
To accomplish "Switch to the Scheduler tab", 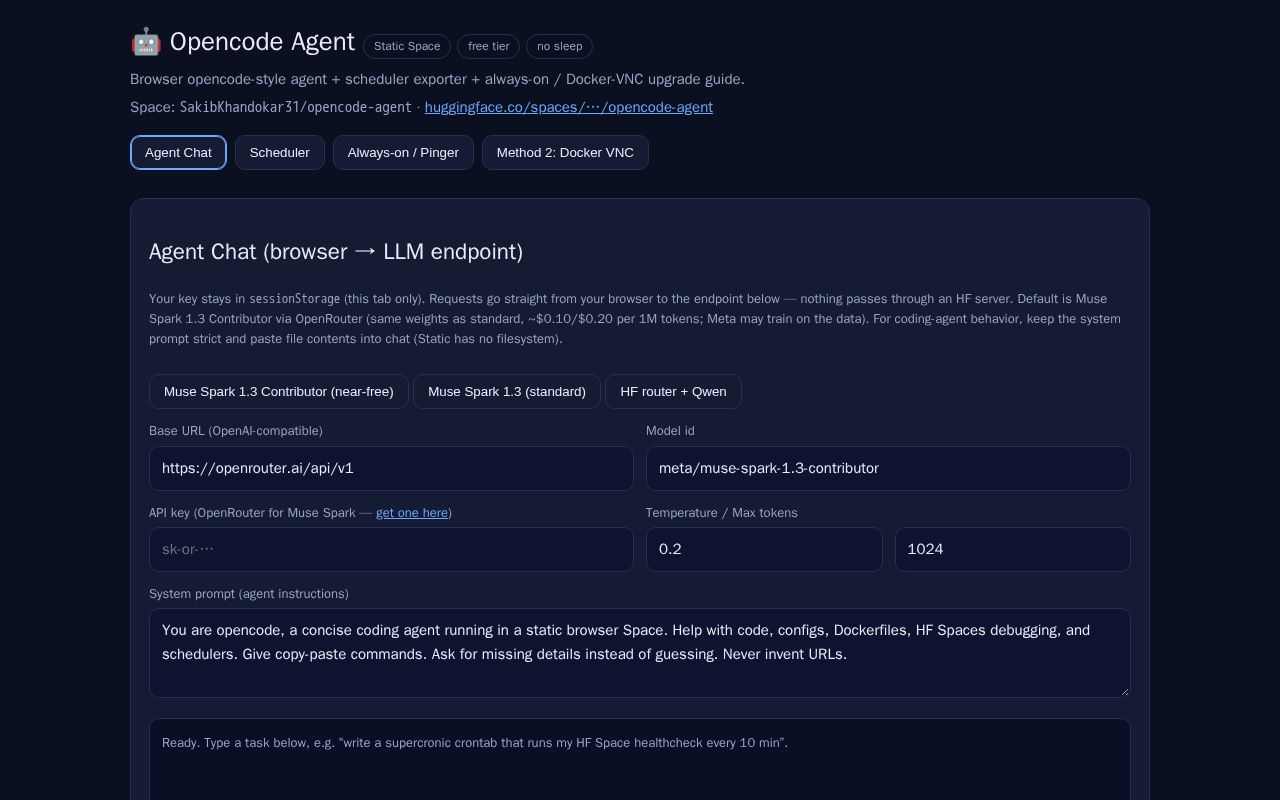I will pos(280,153).
